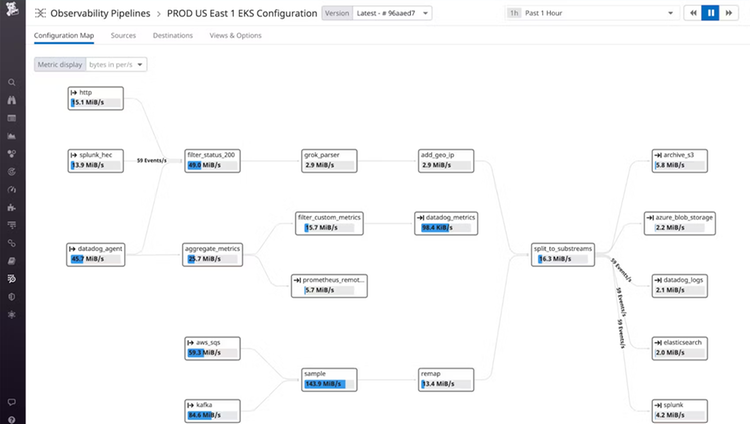Screen dimensions: 750x424
Task: Step the time range forward
Action: (728, 13)
